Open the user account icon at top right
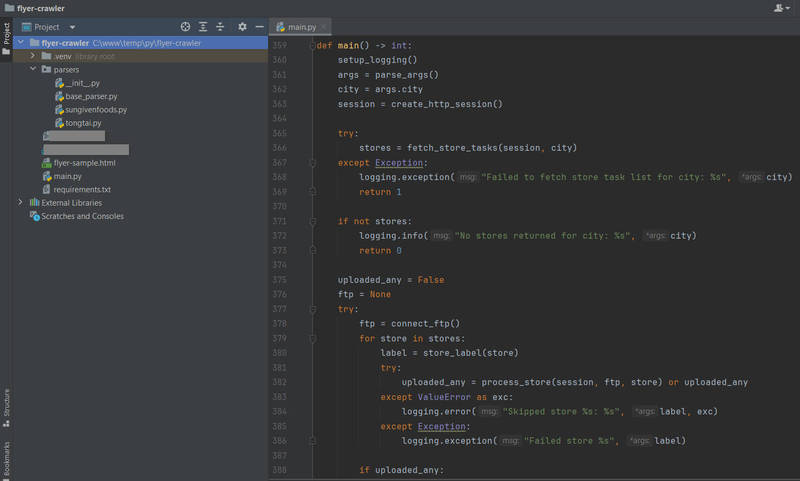Image resolution: width=800 pixels, height=481 pixels. click(781, 8)
